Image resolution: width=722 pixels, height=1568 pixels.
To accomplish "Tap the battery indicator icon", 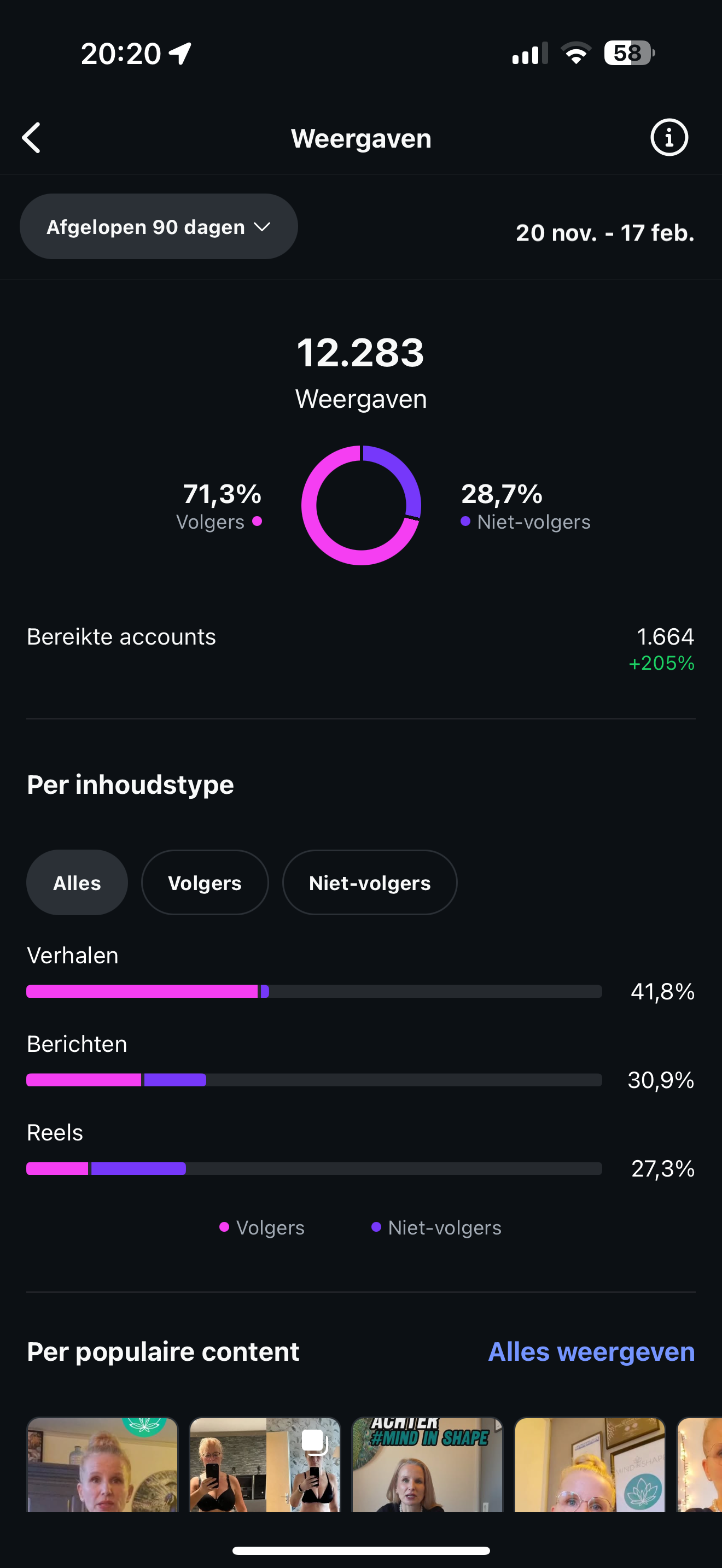I will pos(629,54).
